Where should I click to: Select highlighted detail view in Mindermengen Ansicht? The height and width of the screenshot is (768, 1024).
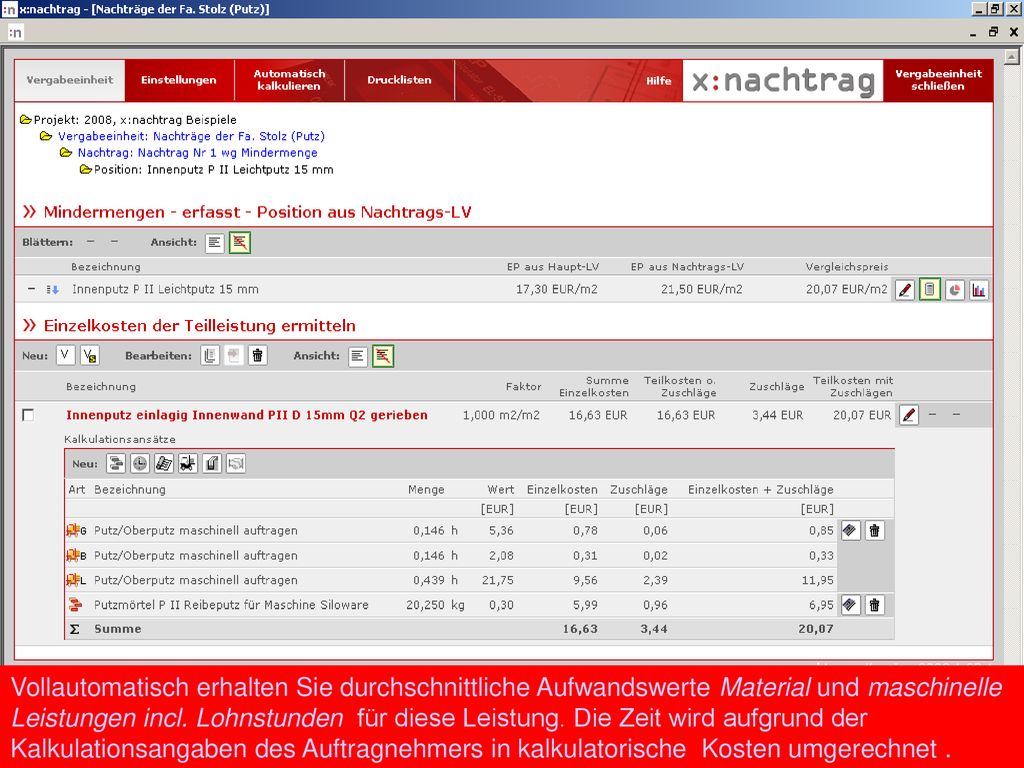point(240,243)
